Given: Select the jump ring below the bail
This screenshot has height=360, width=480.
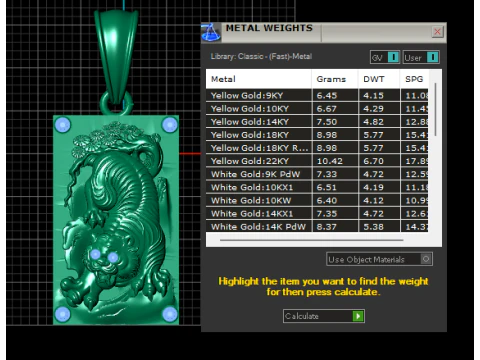Looking at the screenshot, I should pos(116,103).
